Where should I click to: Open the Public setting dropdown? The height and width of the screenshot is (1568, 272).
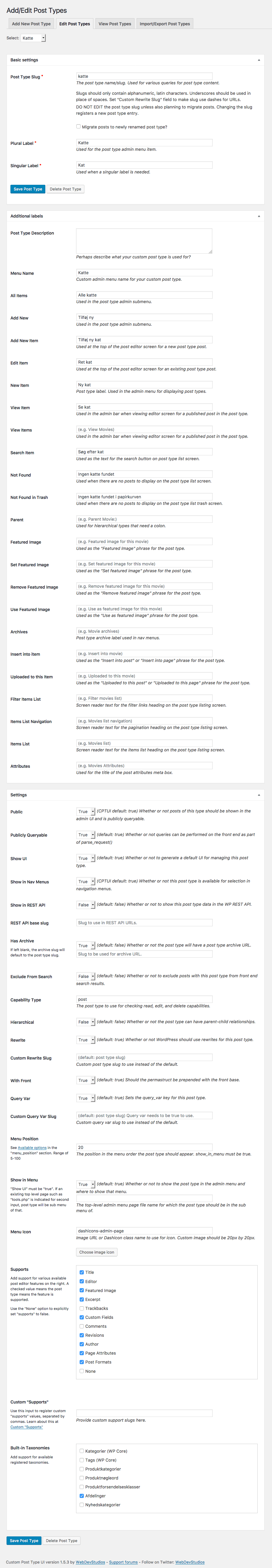86,811
